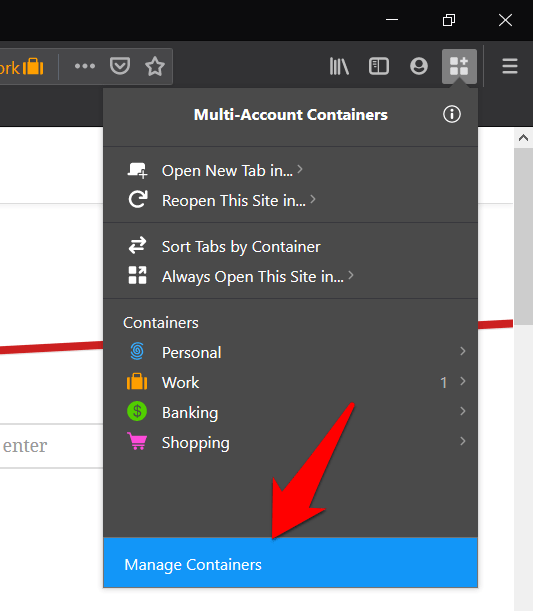
Task: Open the Multi-Account Containers toolbar icon
Action: (x=459, y=66)
